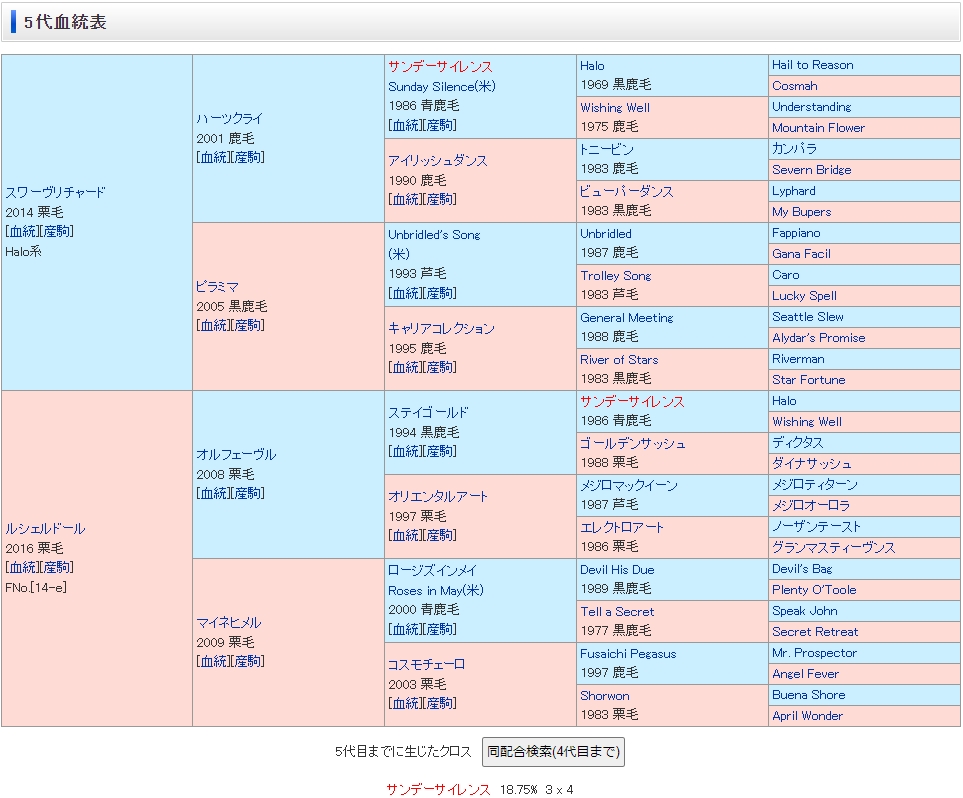Select the オルフェーヴル name link

pos(236,454)
